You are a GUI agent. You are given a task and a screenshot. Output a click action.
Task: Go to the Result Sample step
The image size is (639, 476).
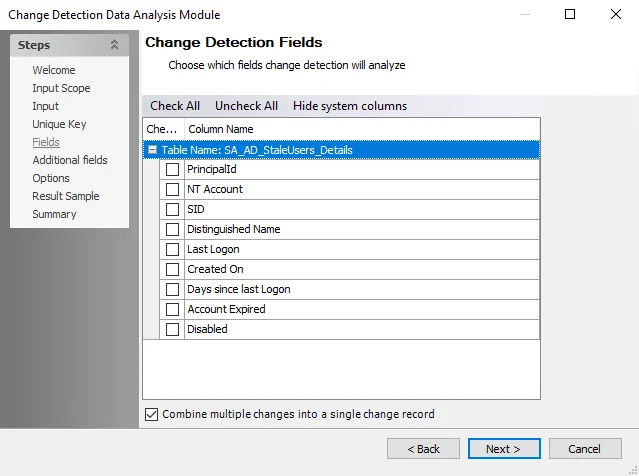point(66,196)
